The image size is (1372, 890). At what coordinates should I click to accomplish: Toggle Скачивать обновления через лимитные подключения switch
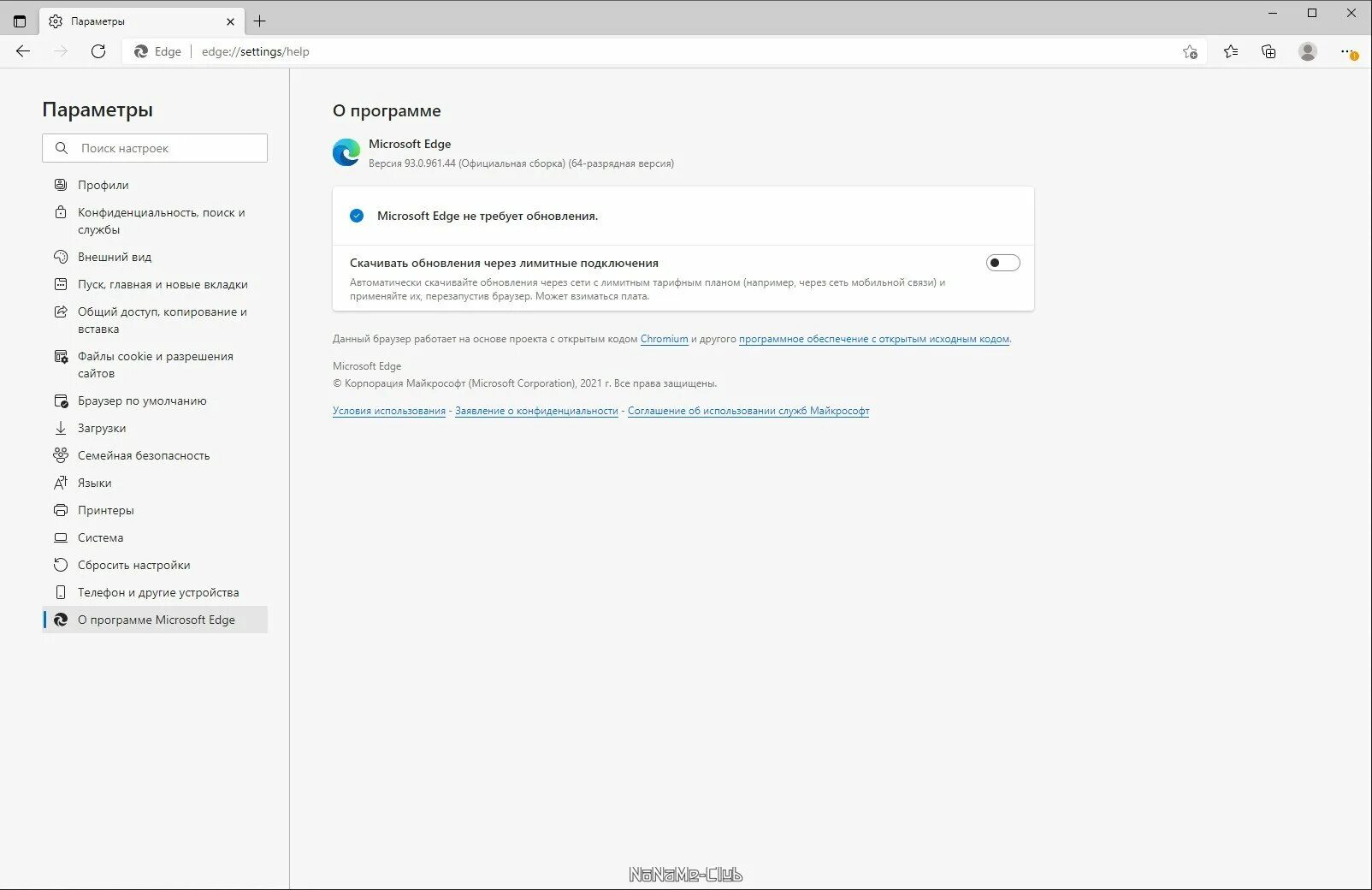tap(1002, 263)
